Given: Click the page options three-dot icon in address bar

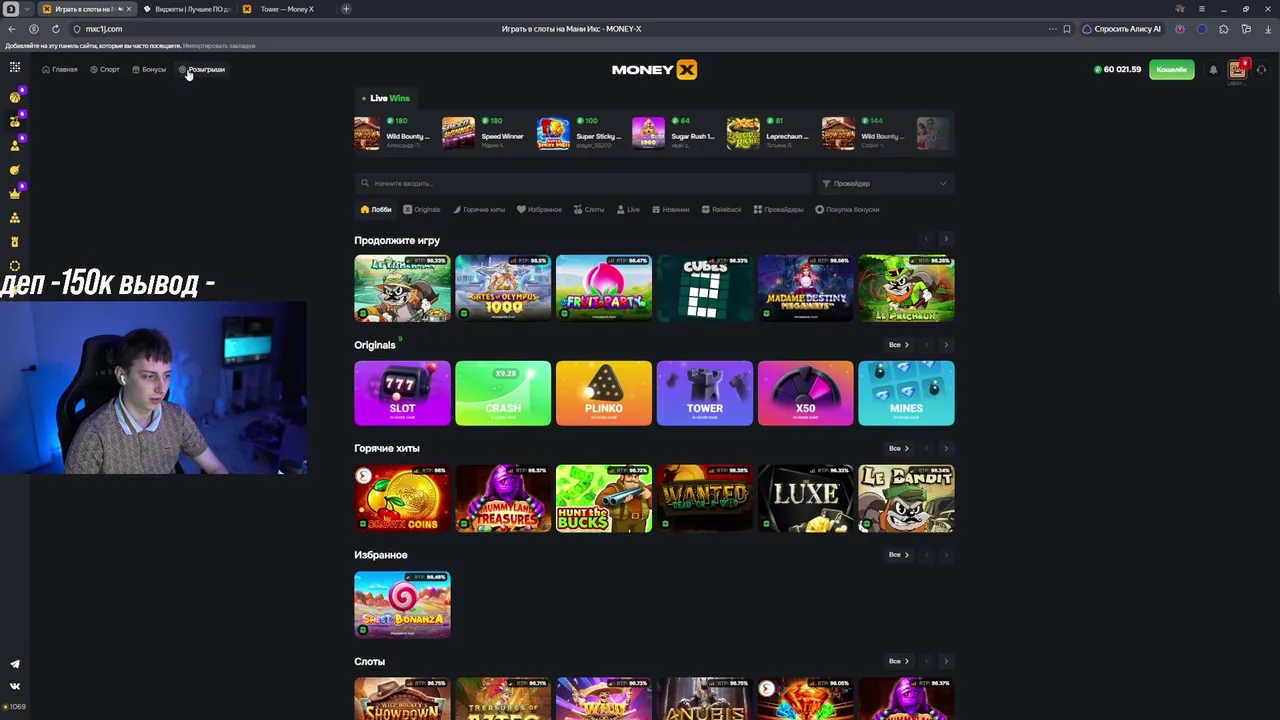Looking at the screenshot, I should tap(1052, 29).
